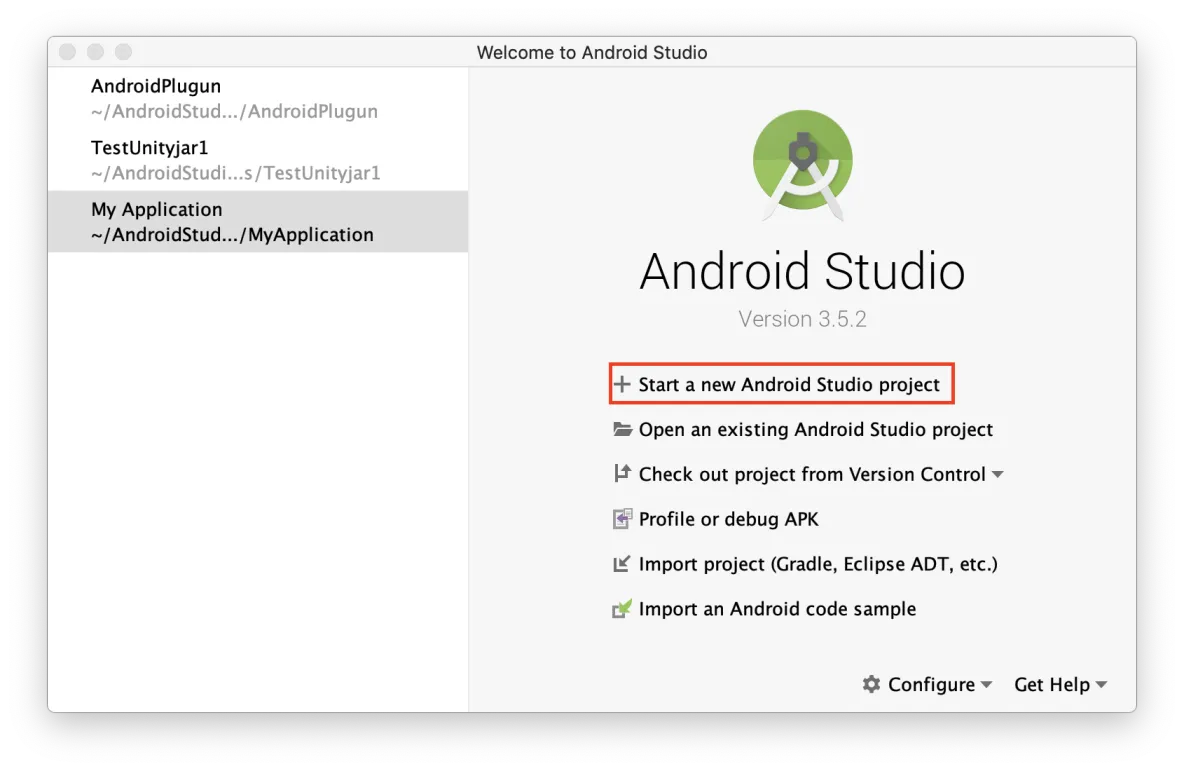The image size is (1184, 771).
Task: Click the version control checkout icon
Action: 621,473
